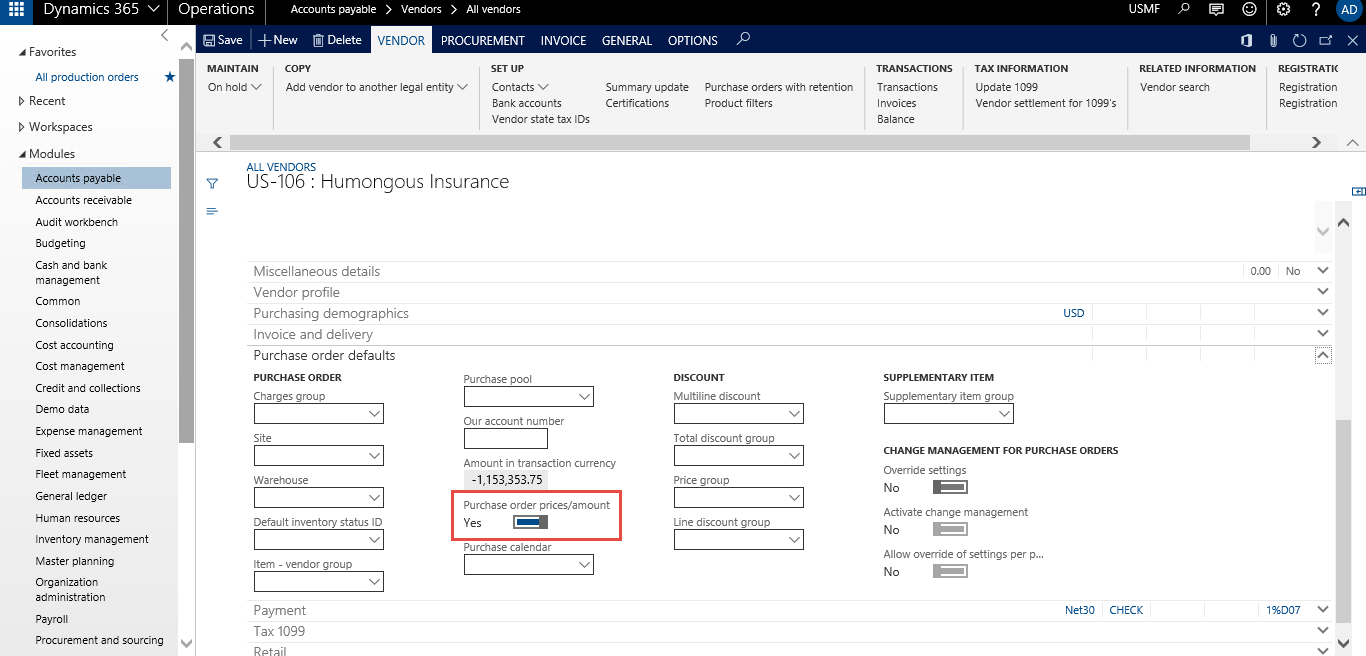1366x656 pixels.
Task: Open the filter funnel icon
Action: [x=211, y=184]
